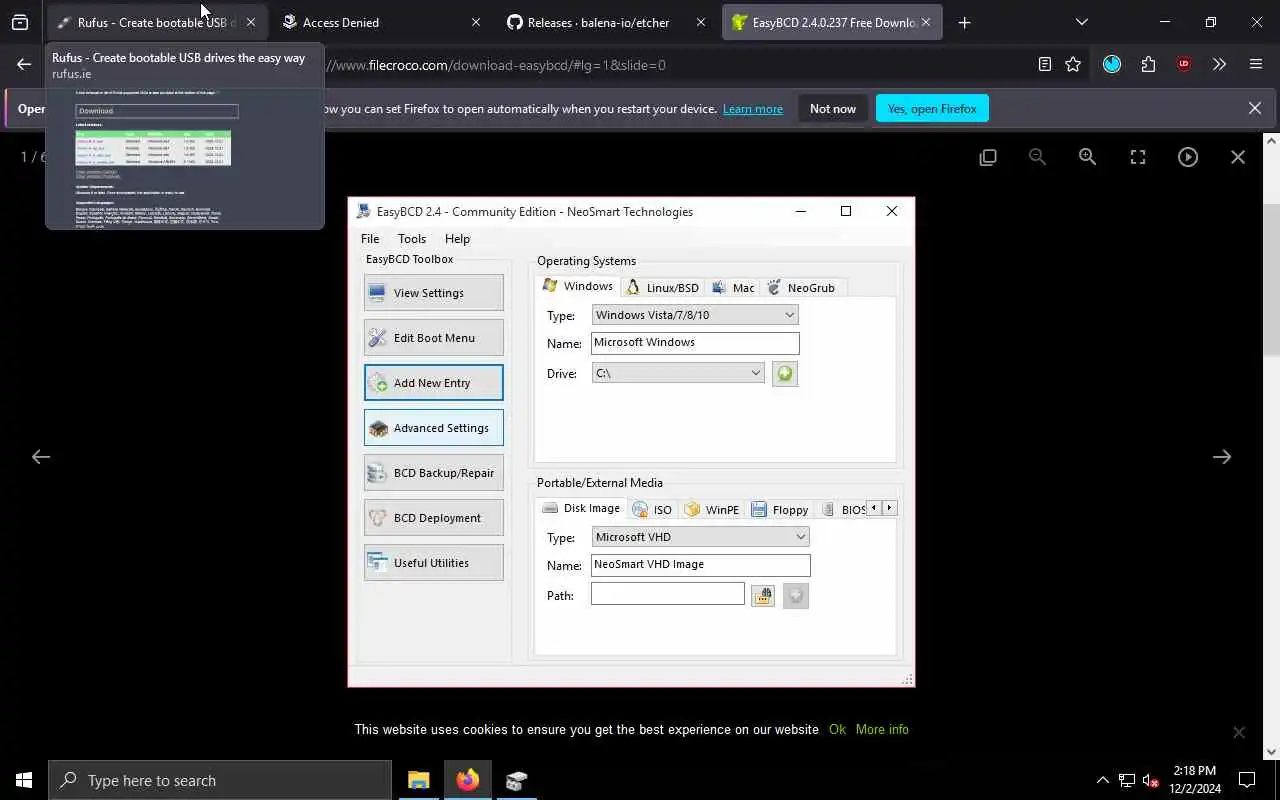Open the uBlock Origin toolbar icon
1280x800 pixels.
click(x=1184, y=65)
